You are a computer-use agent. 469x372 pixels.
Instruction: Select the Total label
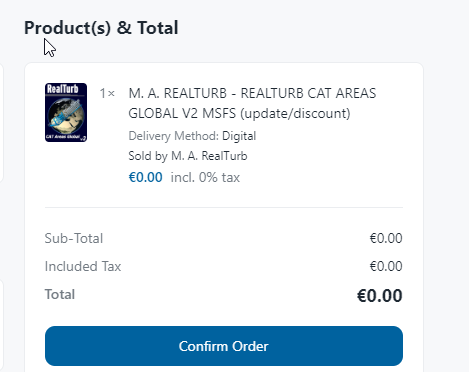tap(60, 294)
